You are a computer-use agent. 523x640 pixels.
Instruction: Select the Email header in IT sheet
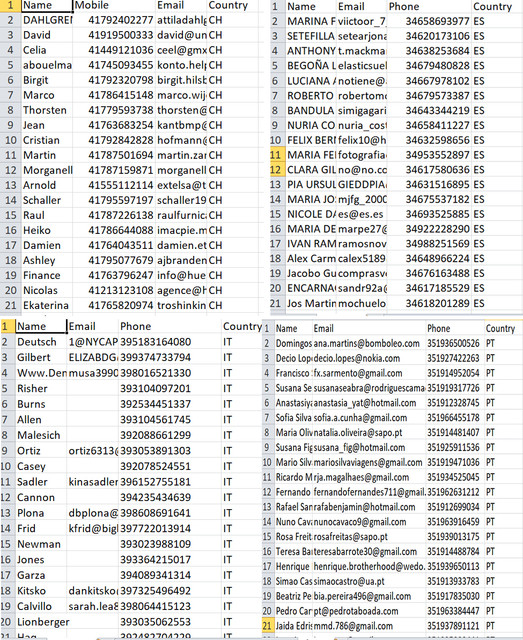[x=92, y=327]
